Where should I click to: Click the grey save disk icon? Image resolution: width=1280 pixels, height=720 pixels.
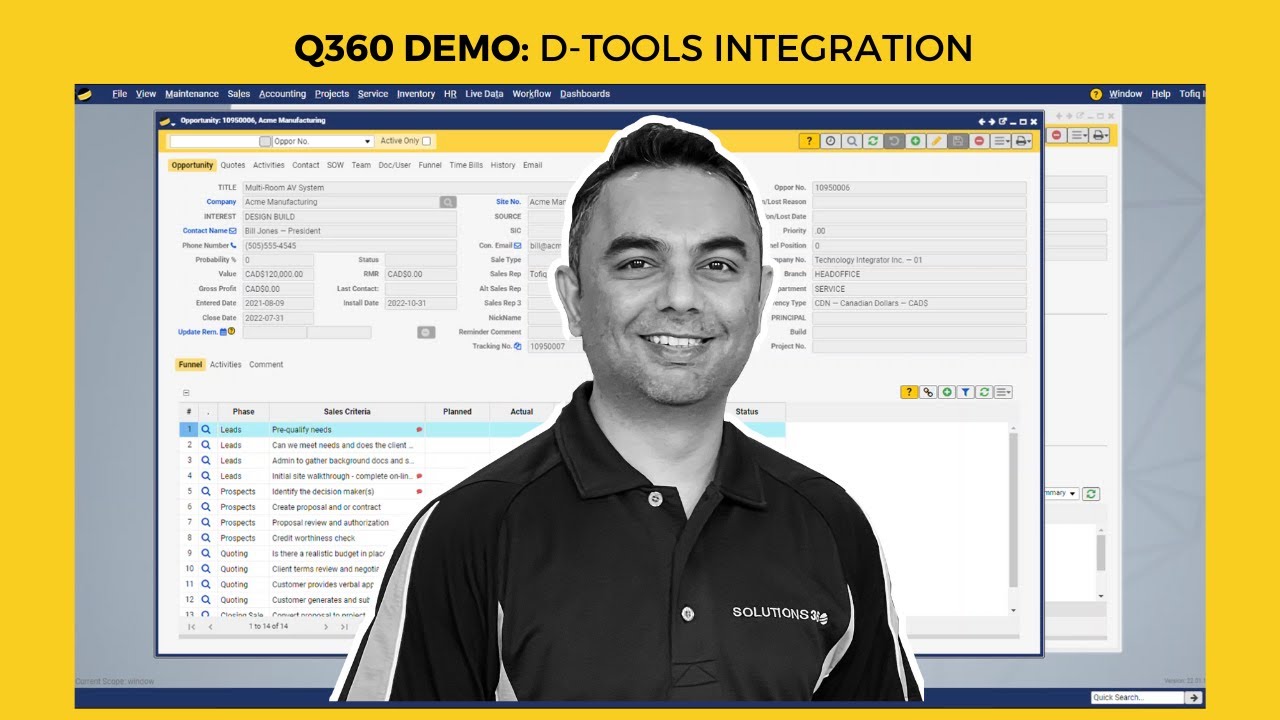[958, 141]
